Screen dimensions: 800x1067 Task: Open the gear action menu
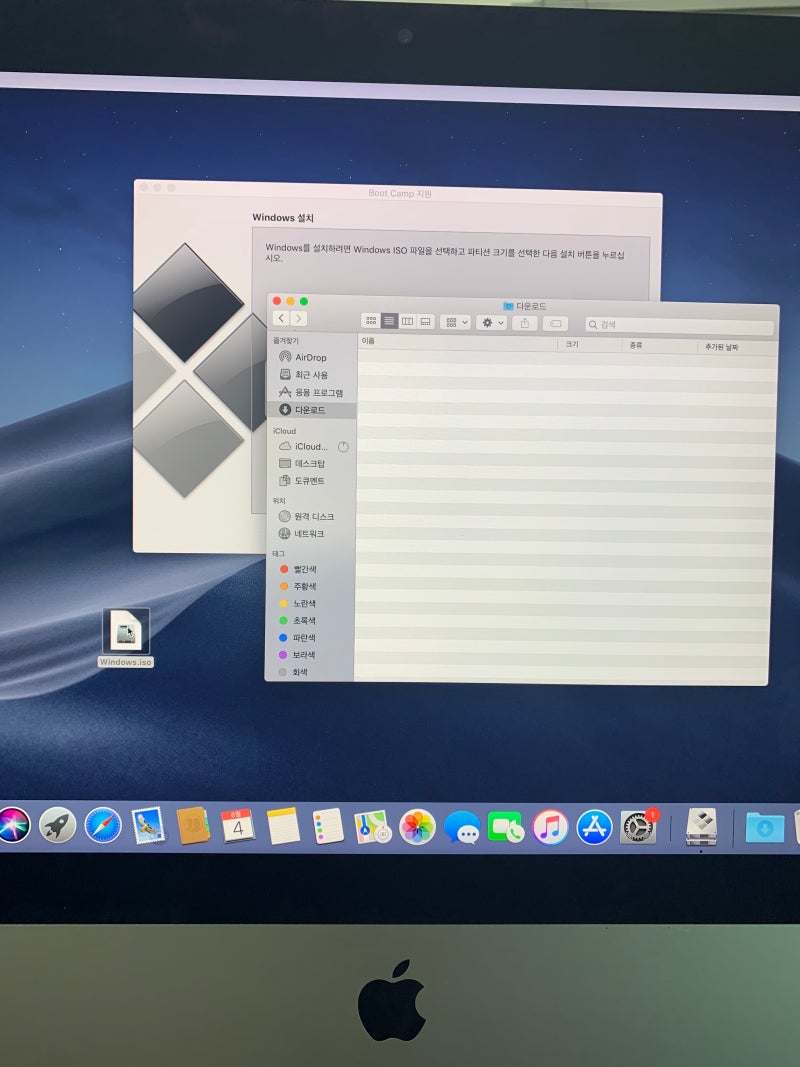(487, 321)
